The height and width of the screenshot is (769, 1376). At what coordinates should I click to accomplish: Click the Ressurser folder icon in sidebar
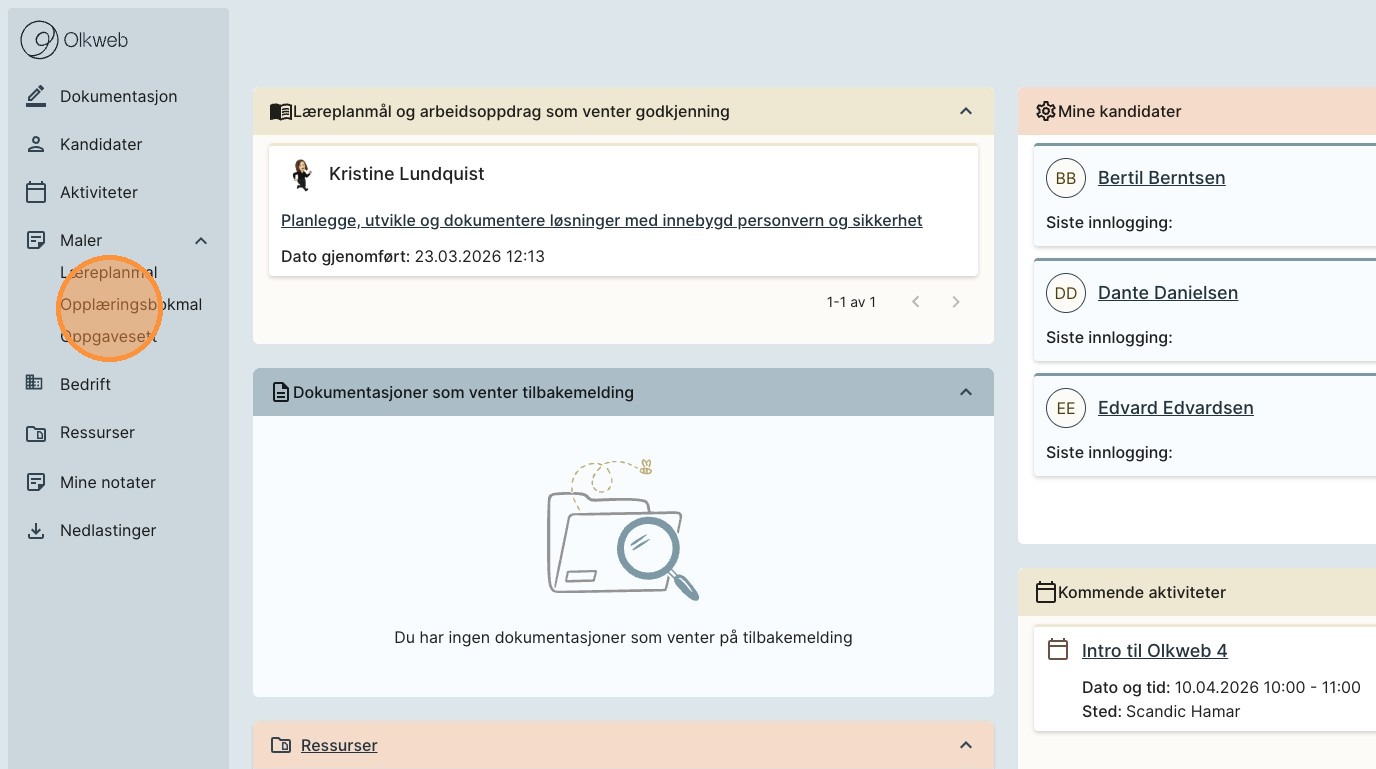click(x=36, y=433)
